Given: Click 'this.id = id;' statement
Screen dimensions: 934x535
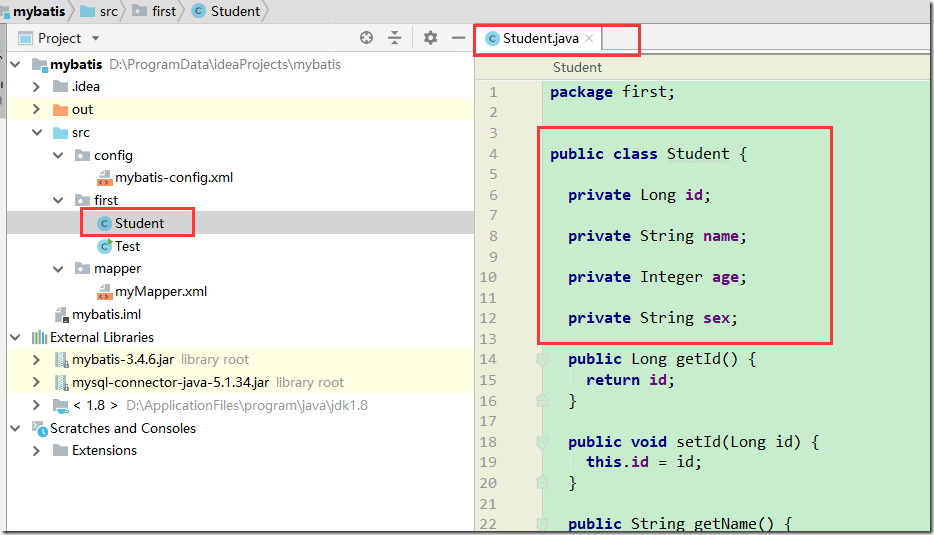Looking at the screenshot, I should [644, 462].
